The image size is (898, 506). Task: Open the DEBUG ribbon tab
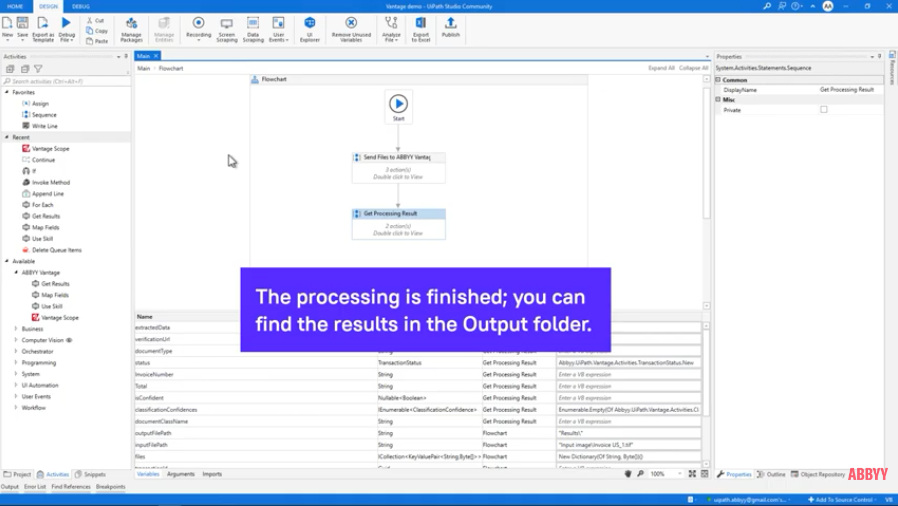coord(81,6)
